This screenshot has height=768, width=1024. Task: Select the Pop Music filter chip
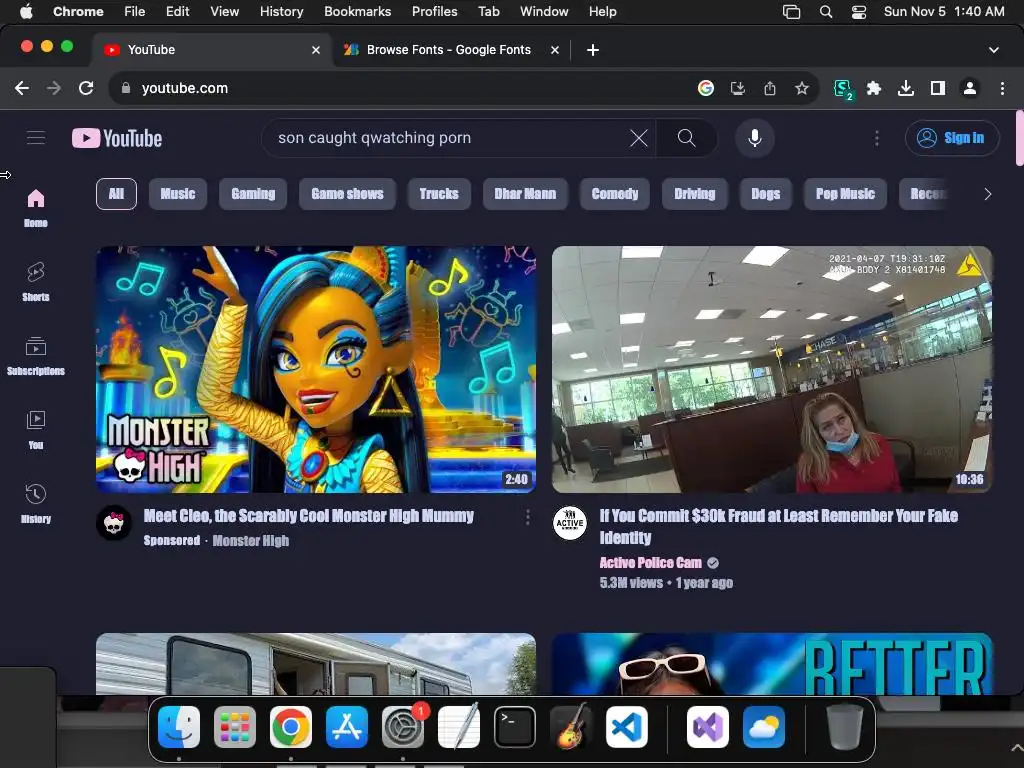coord(845,194)
